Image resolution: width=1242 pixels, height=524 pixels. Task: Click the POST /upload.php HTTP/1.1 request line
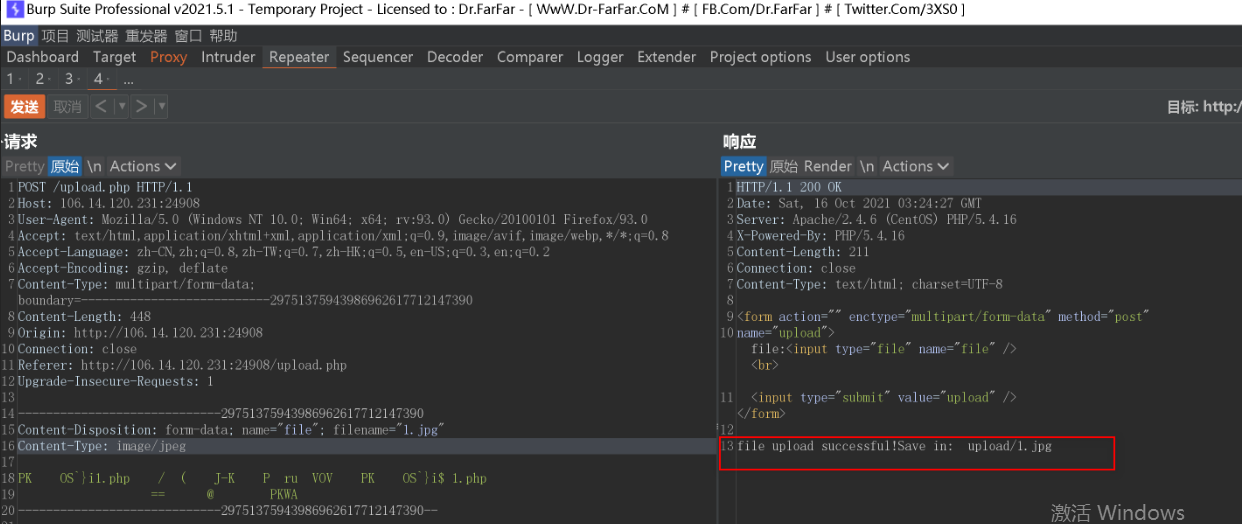pyautogui.click(x=105, y=187)
